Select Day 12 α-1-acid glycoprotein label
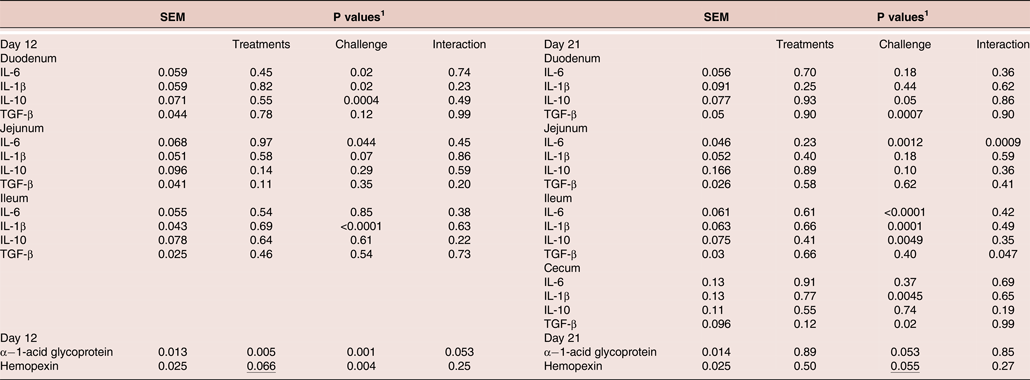This screenshot has height=380, width=1030. point(56,352)
